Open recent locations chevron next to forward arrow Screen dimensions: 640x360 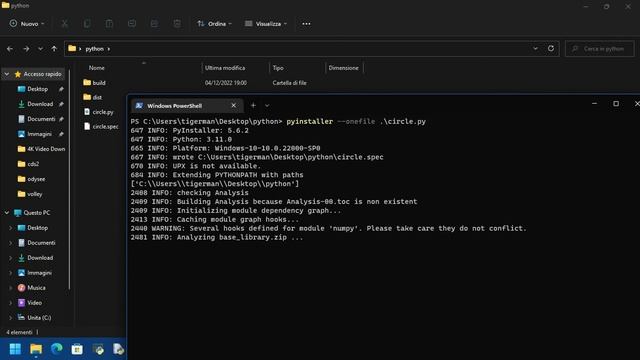40,49
